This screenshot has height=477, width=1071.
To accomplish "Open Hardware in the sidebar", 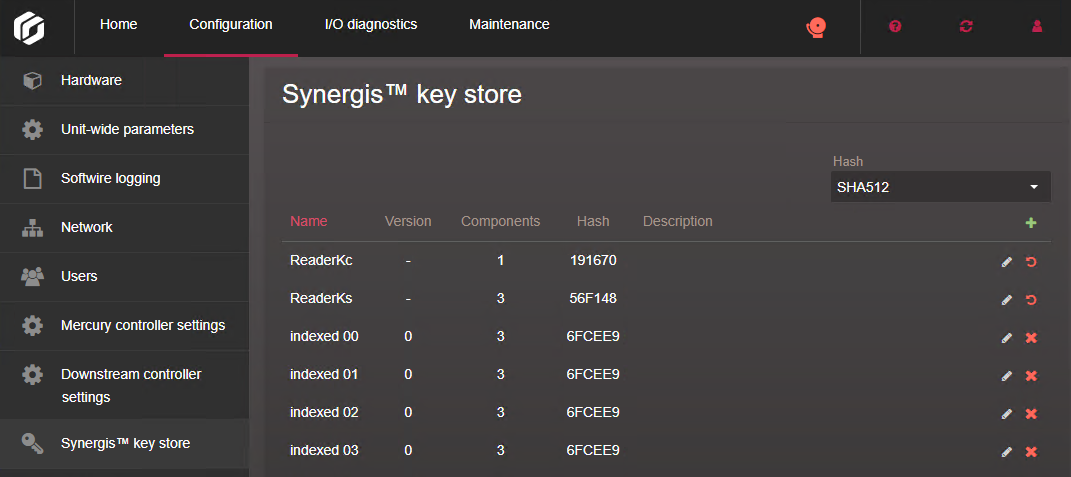I will click(x=91, y=80).
